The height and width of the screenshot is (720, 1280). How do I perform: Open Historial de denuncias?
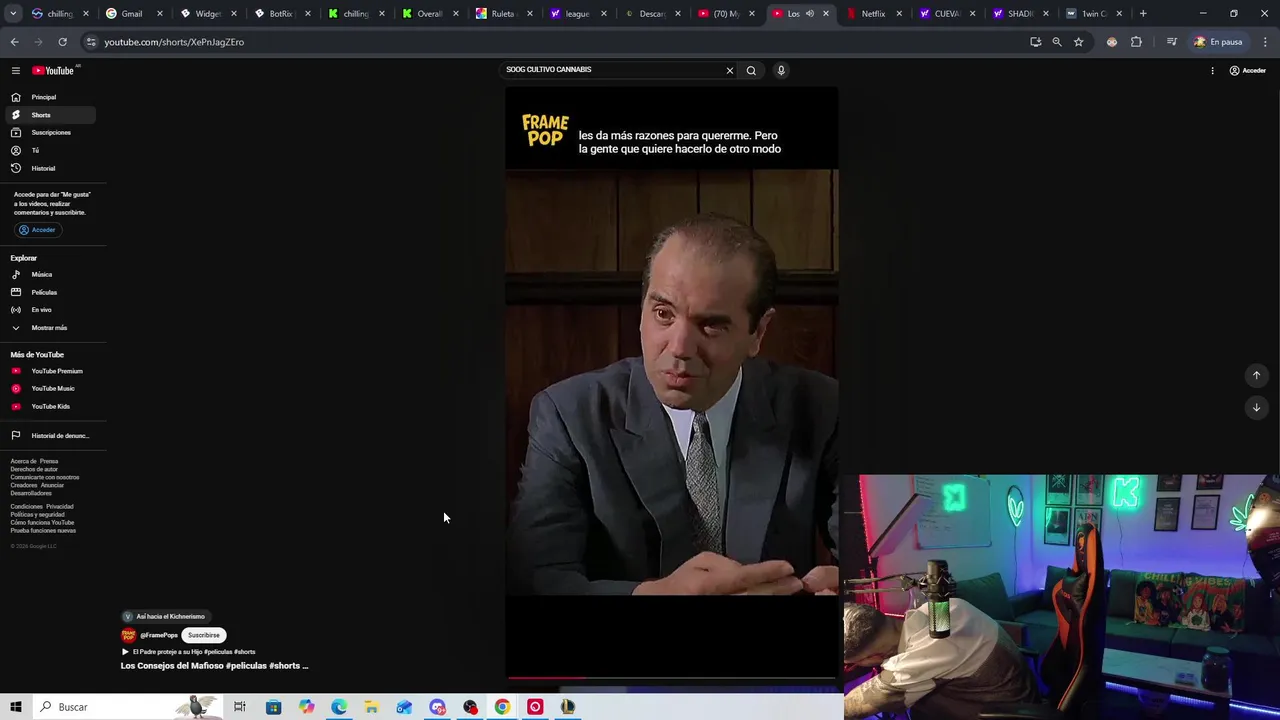tap(52, 435)
